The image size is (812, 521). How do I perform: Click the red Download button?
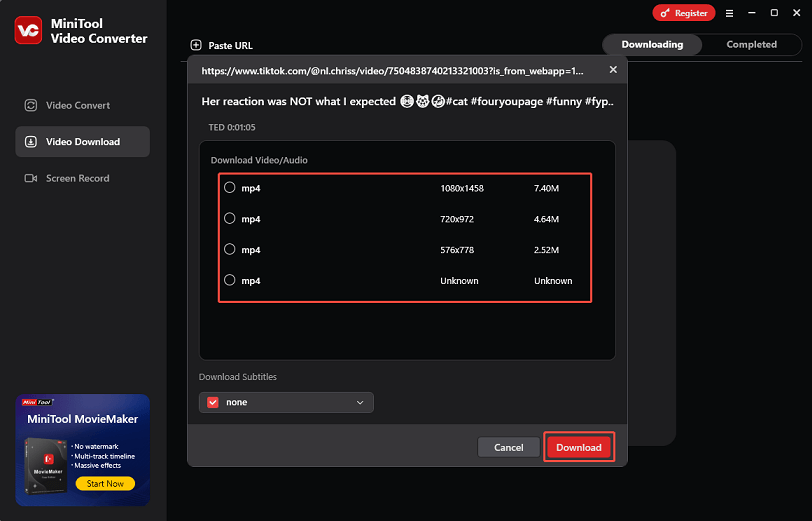click(x=579, y=447)
